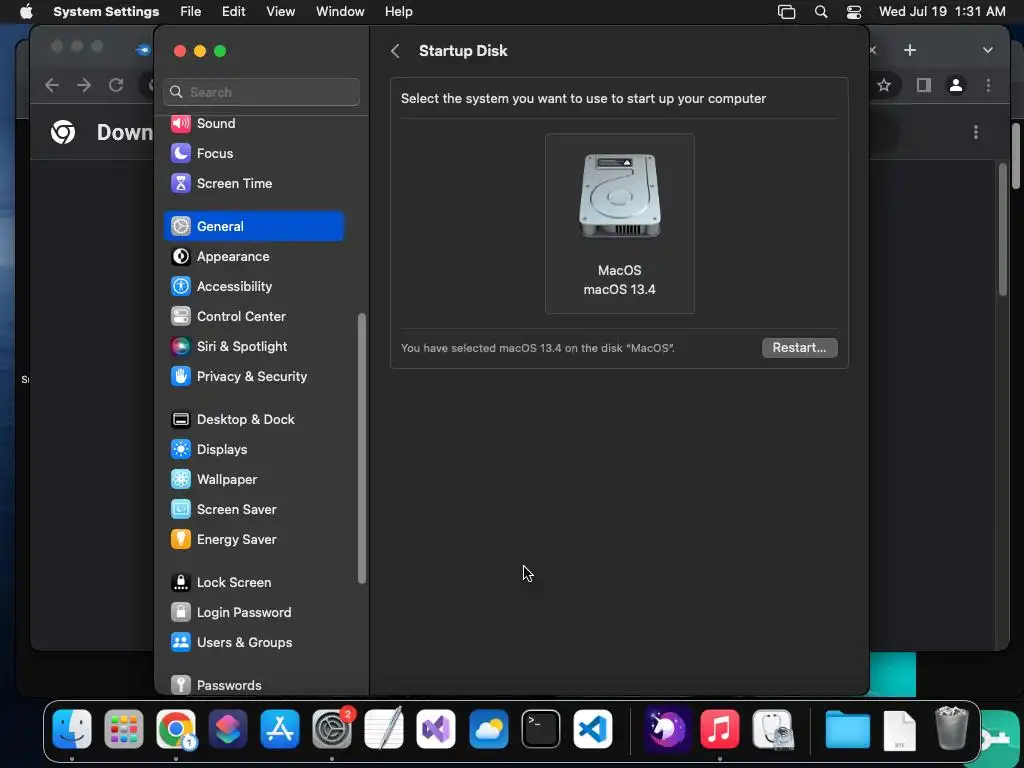The width and height of the screenshot is (1024, 768).
Task: Toggle Chrome's side panel
Action: click(x=923, y=85)
